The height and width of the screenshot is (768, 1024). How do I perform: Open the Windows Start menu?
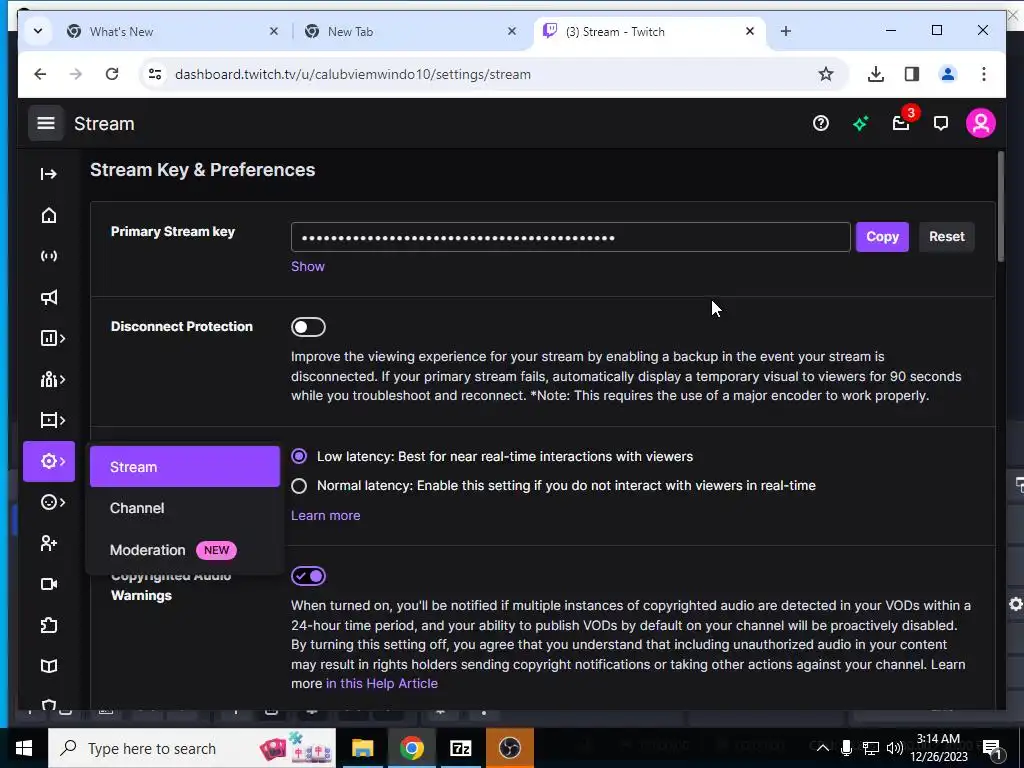(x=24, y=748)
